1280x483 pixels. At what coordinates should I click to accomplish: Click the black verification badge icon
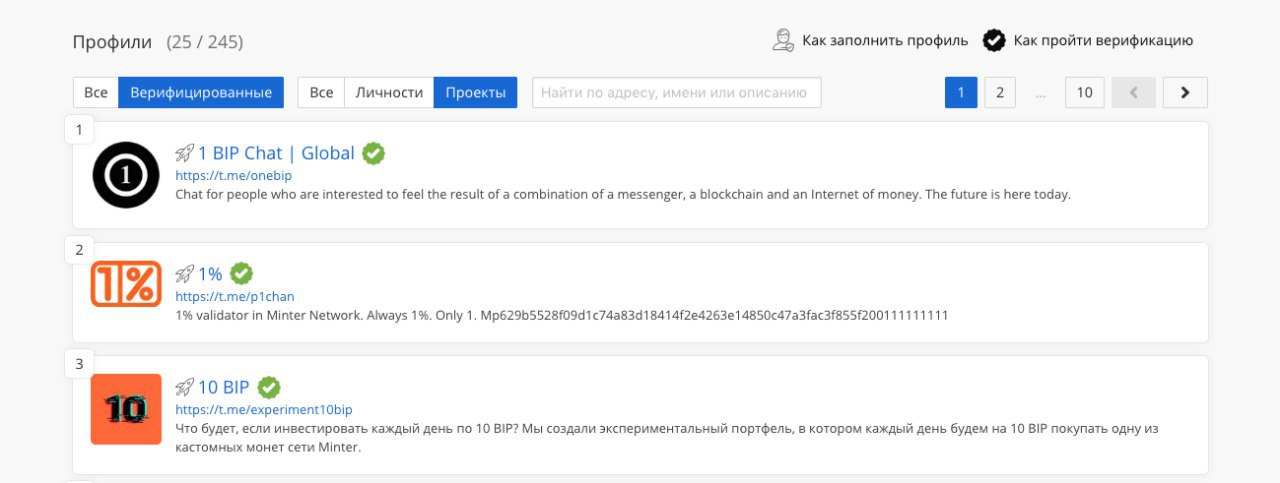(993, 41)
